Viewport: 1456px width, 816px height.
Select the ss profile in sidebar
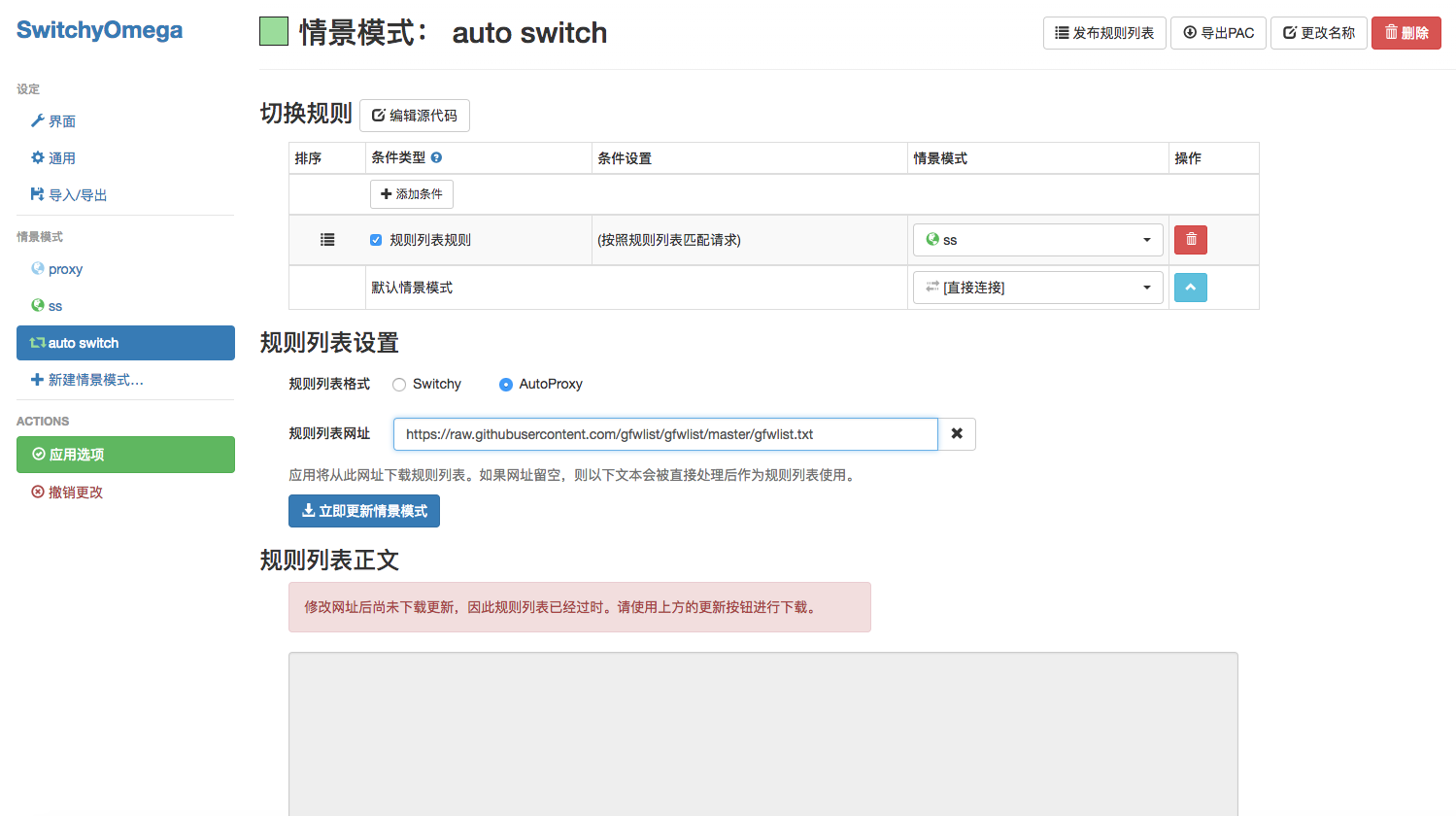125,306
